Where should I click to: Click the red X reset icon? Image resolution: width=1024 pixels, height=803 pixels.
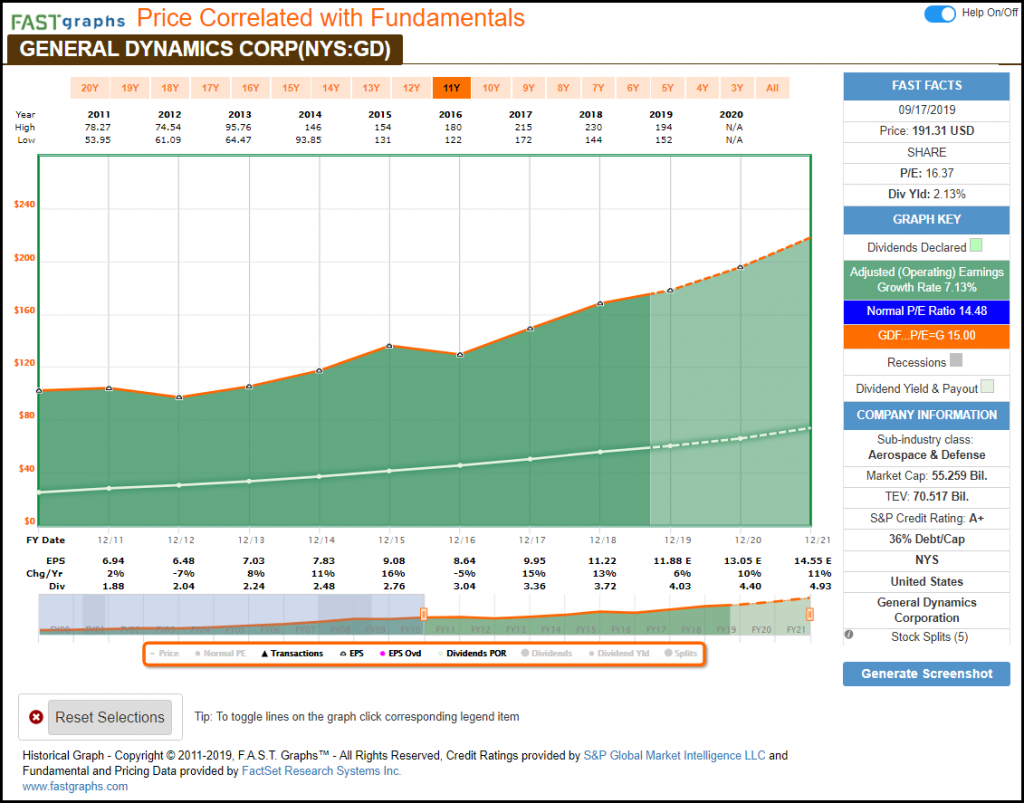(36, 717)
